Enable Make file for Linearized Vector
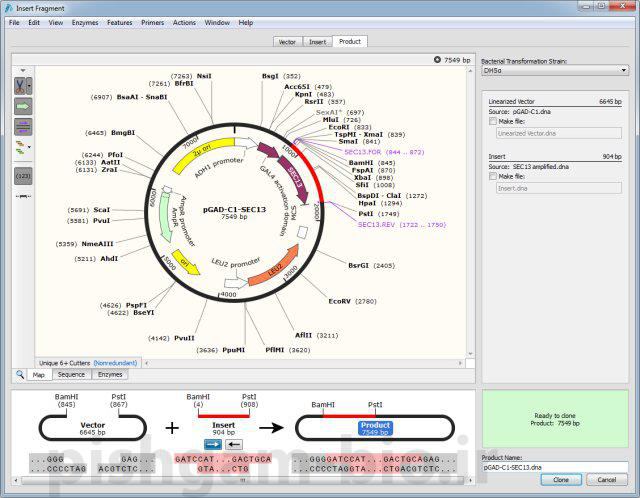 pos(493,121)
